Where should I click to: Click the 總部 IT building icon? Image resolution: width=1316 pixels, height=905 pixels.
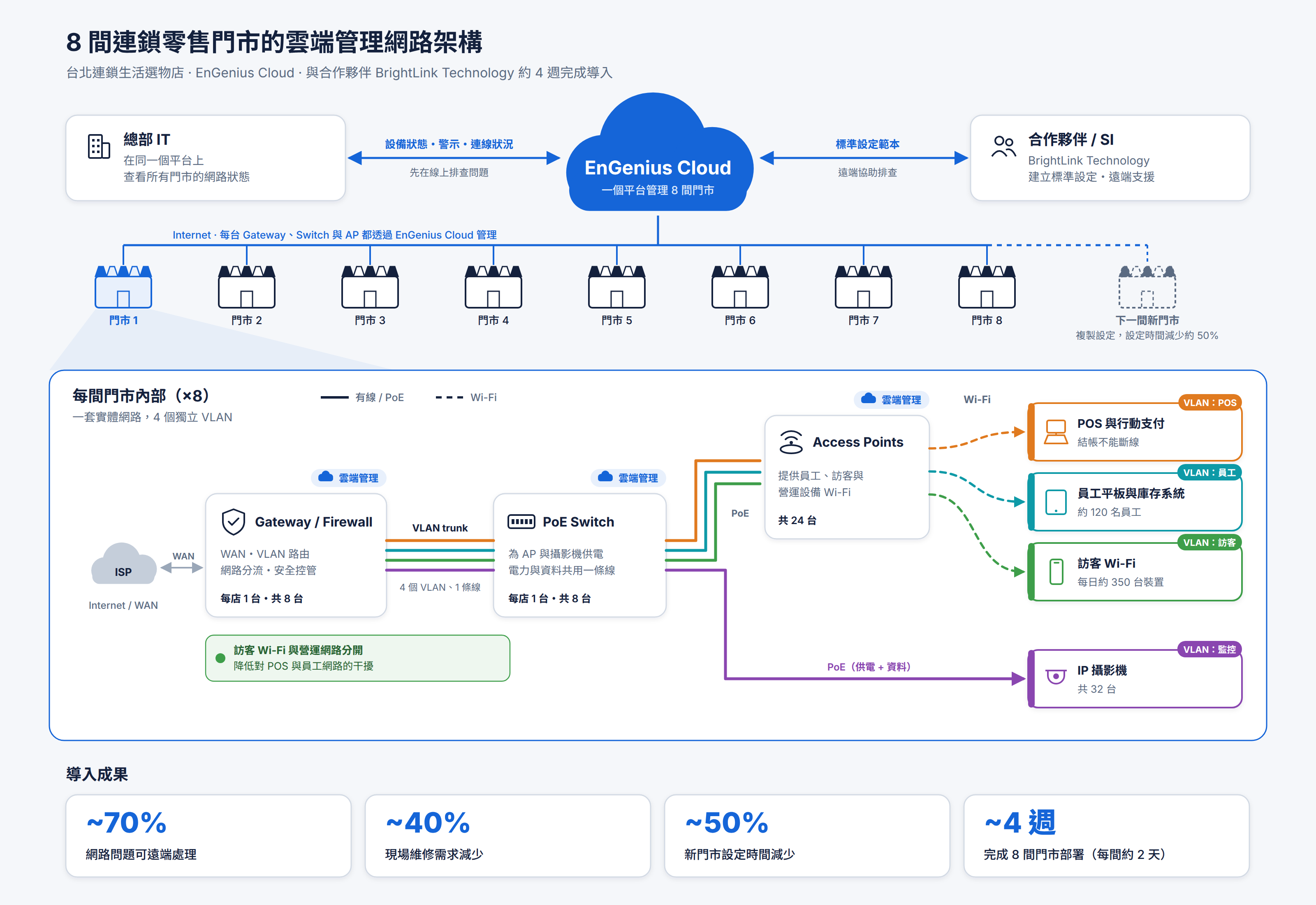(99, 147)
